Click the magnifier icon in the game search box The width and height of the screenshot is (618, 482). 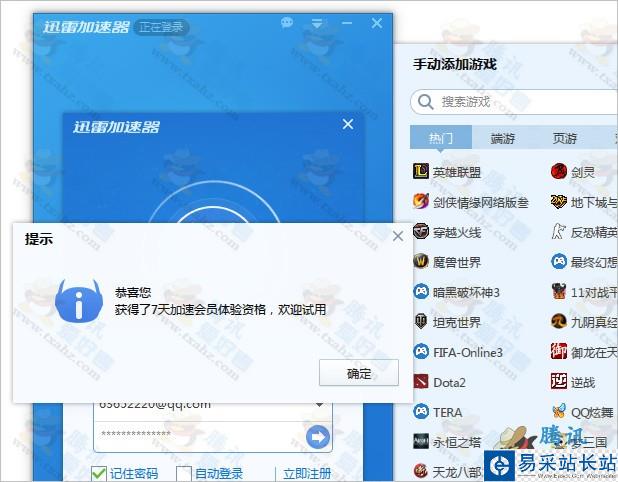(426, 102)
